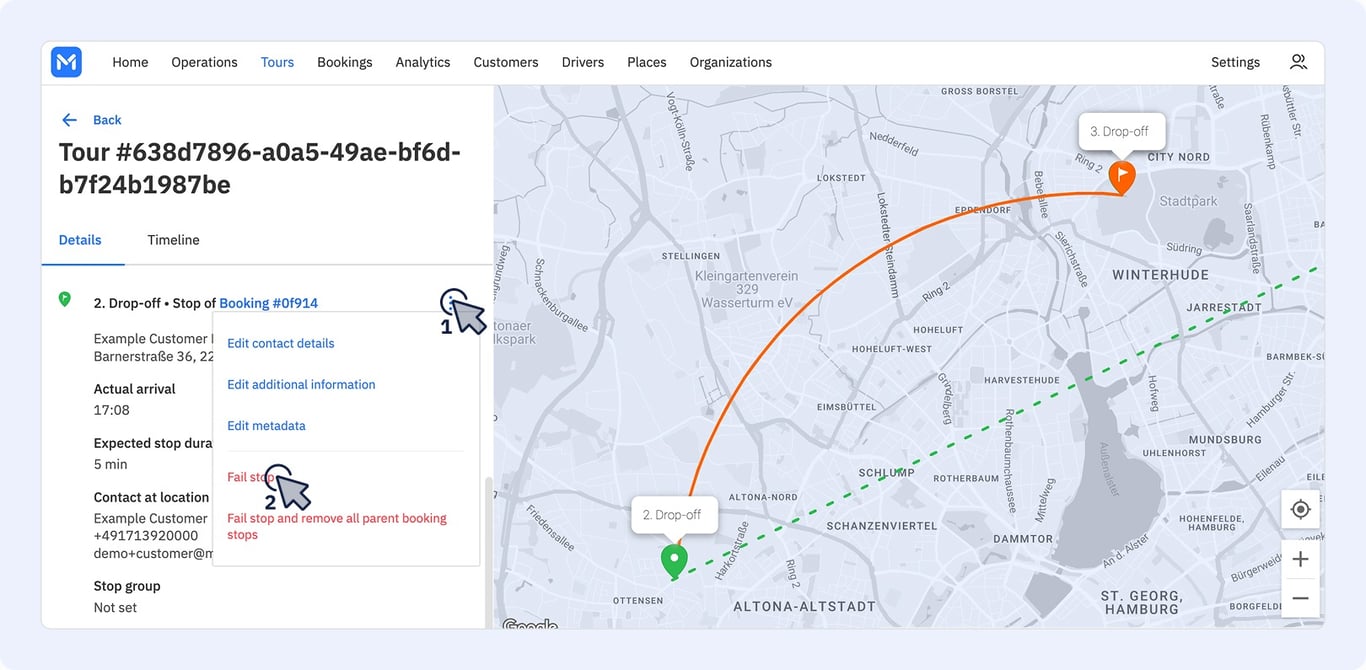Click the green drop-off pin on map

tap(675, 561)
